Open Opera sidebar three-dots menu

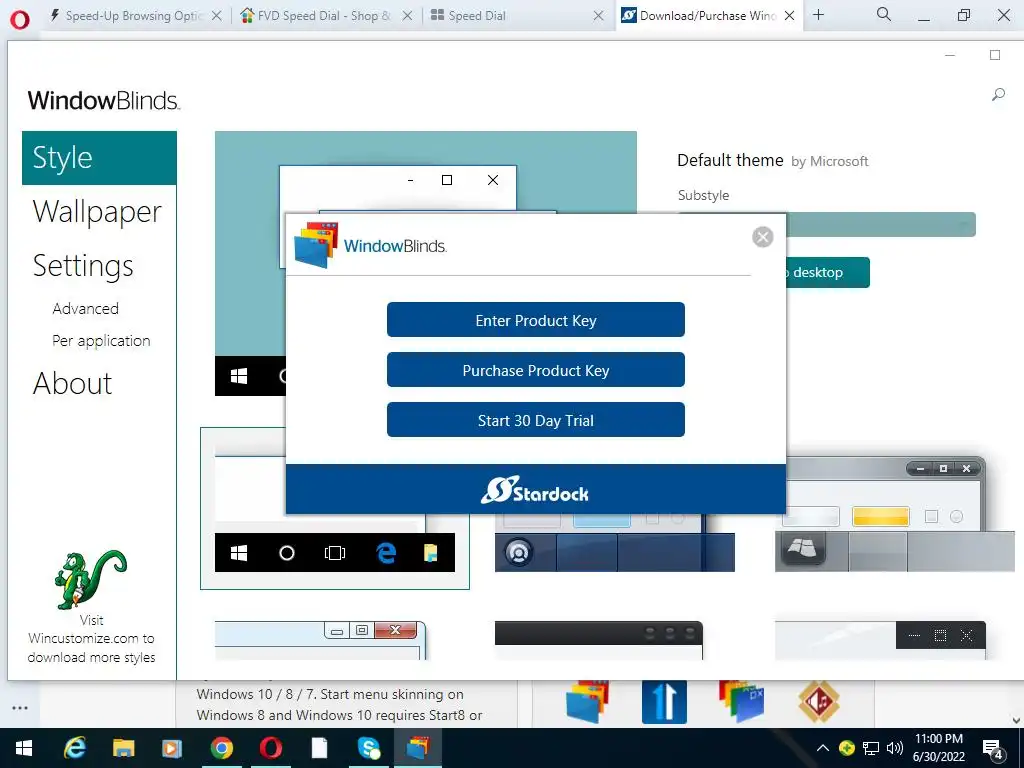20,708
